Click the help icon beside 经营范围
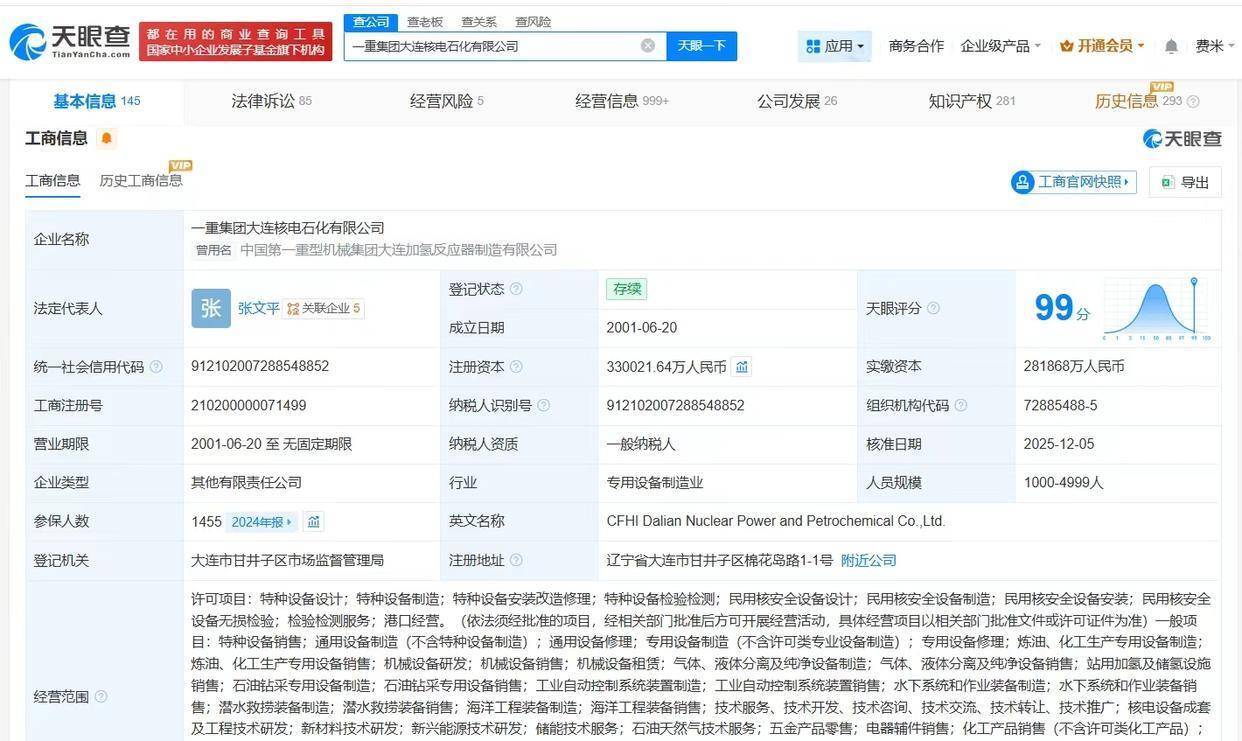Viewport: 1242px width, 741px height. (101, 696)
